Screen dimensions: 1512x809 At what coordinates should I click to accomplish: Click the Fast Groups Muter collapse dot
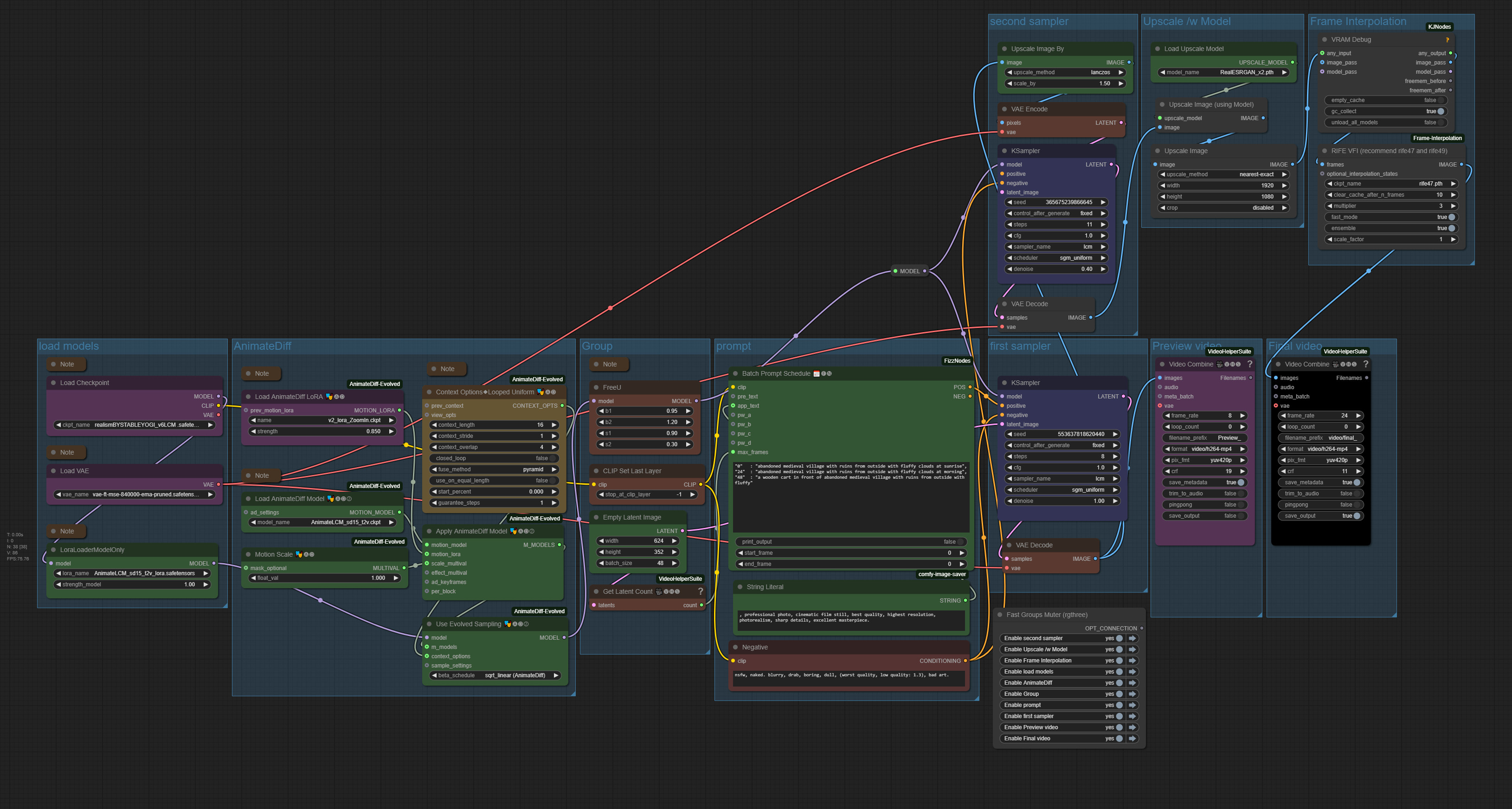1000,615
